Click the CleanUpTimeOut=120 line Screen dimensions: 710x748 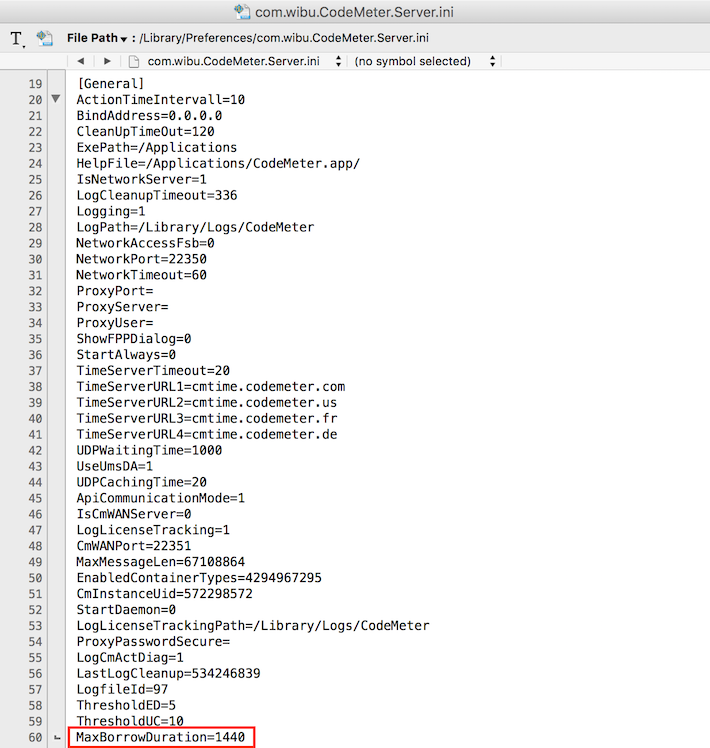coord(145,132)
